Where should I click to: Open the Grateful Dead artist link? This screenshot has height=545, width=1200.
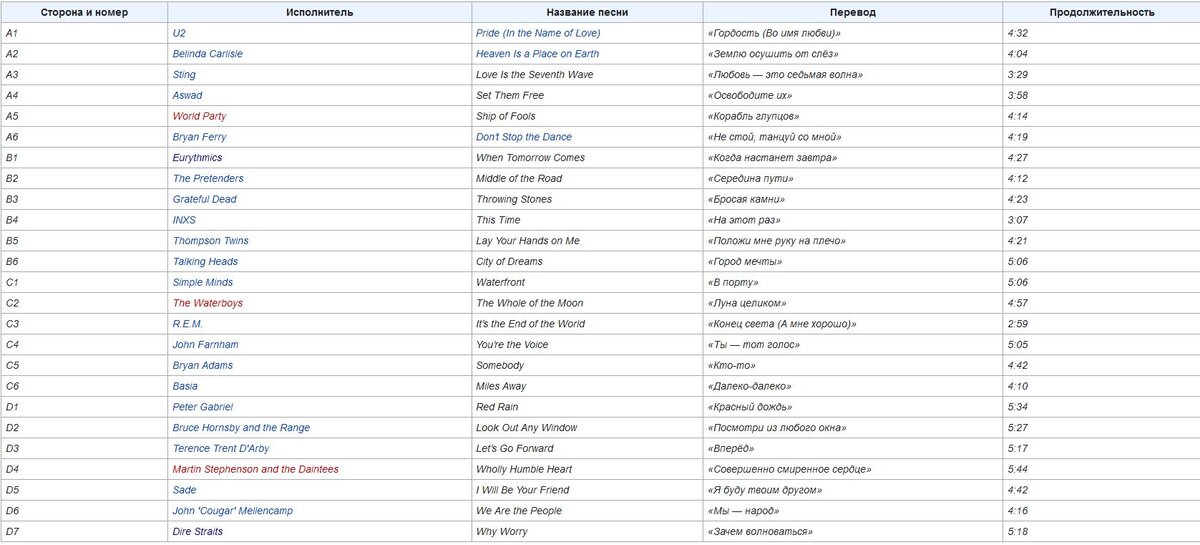[x=205, y=199]
